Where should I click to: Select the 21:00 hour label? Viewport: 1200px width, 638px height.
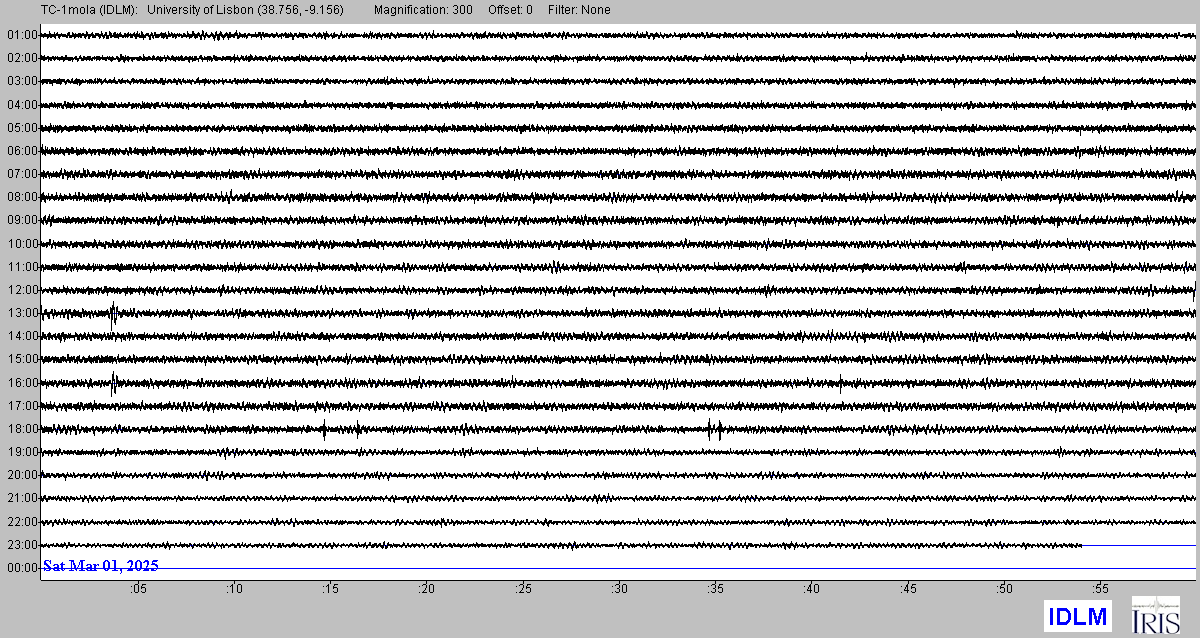pyautogui.click(x=22, y=498)
